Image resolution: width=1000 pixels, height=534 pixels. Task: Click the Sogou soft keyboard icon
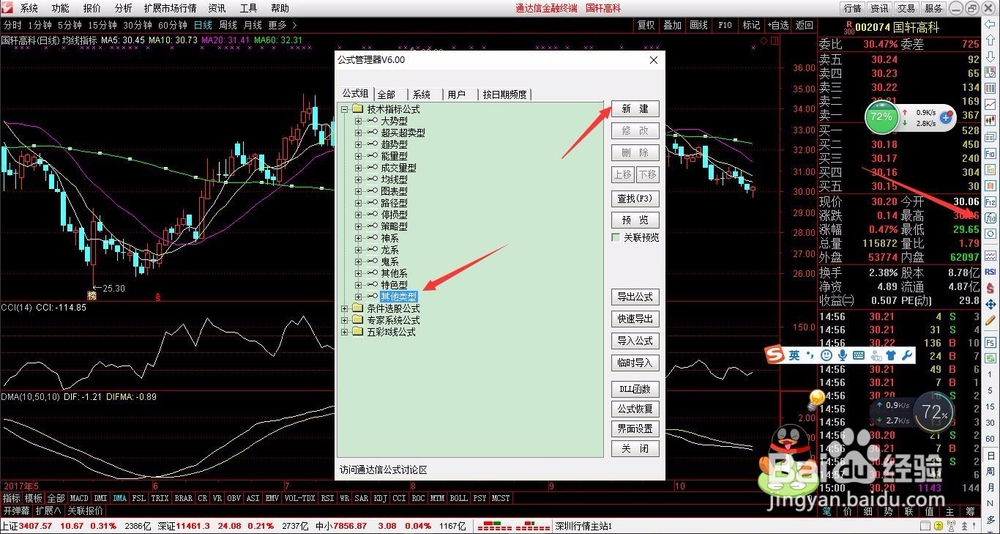tap(858, 355)
